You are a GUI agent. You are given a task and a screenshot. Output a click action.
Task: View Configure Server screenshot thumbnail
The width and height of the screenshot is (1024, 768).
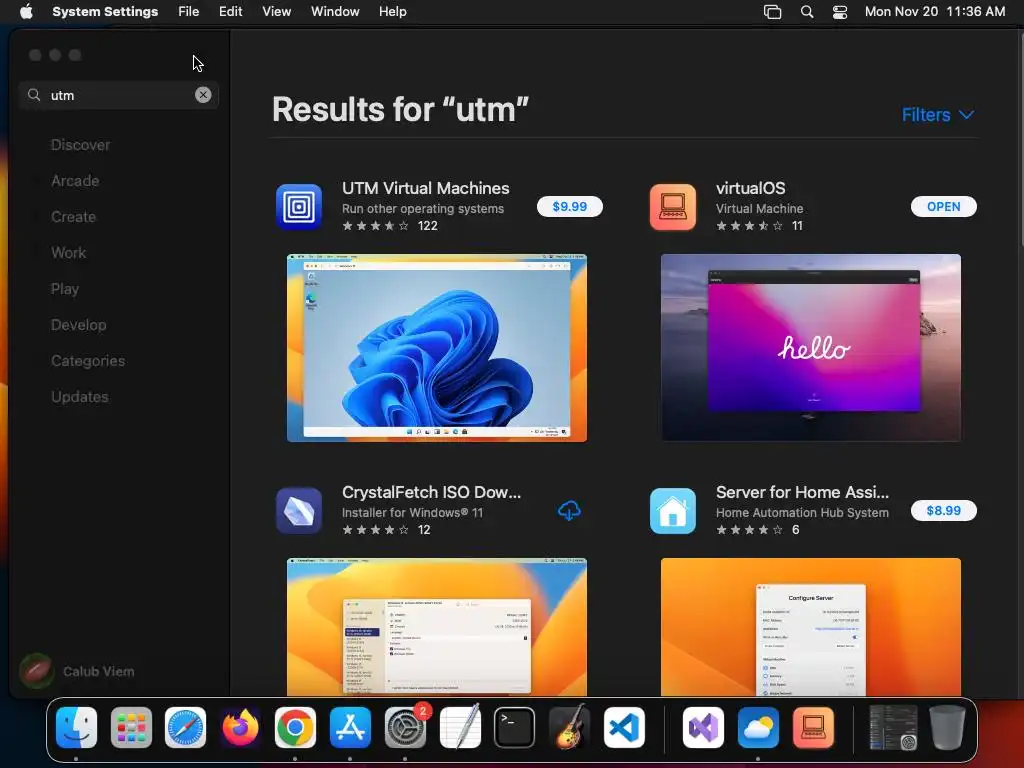click(x=810, y=627)
